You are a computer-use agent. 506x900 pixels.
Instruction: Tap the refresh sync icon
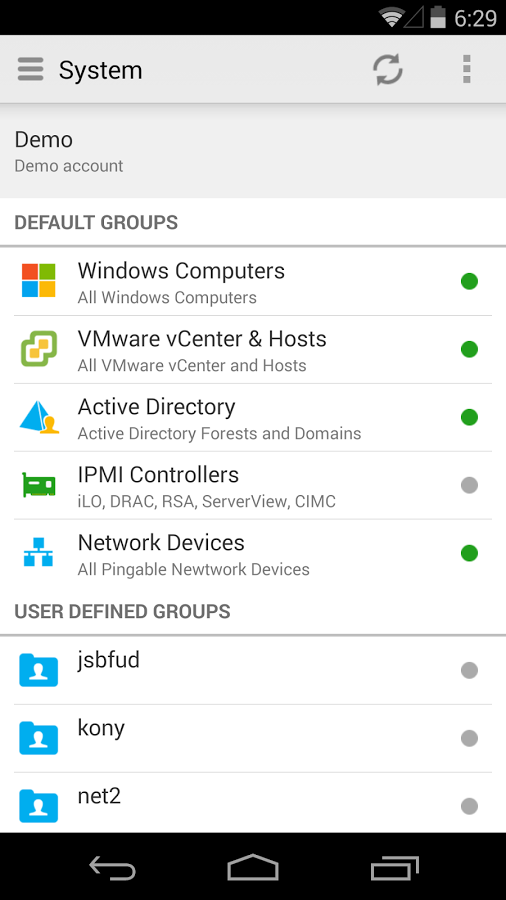tap(388, 70)
